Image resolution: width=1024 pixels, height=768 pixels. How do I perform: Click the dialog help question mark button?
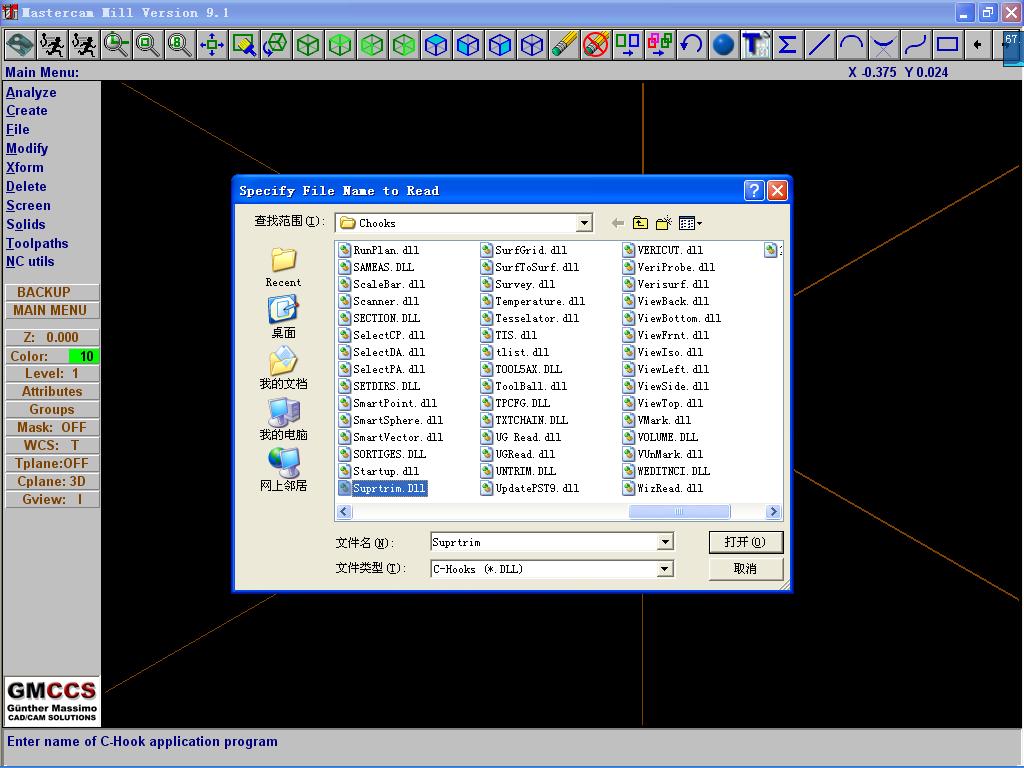(754, 190)
